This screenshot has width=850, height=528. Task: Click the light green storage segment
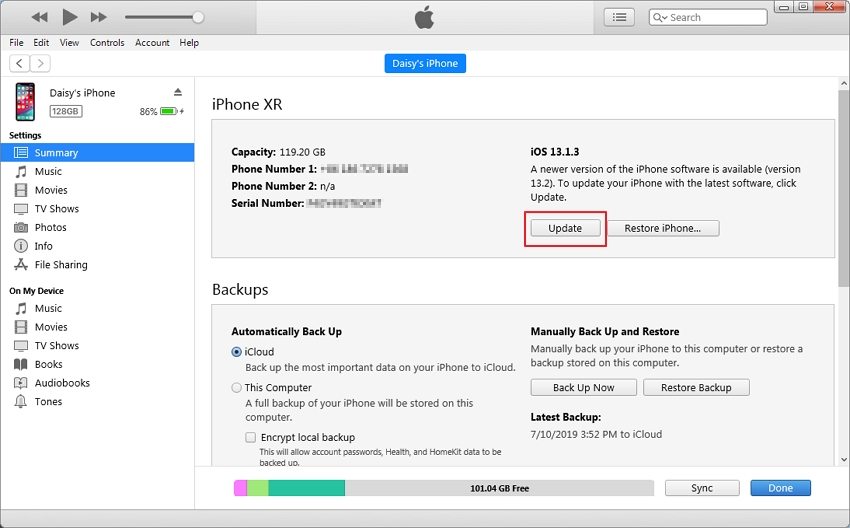coord(257,488)
